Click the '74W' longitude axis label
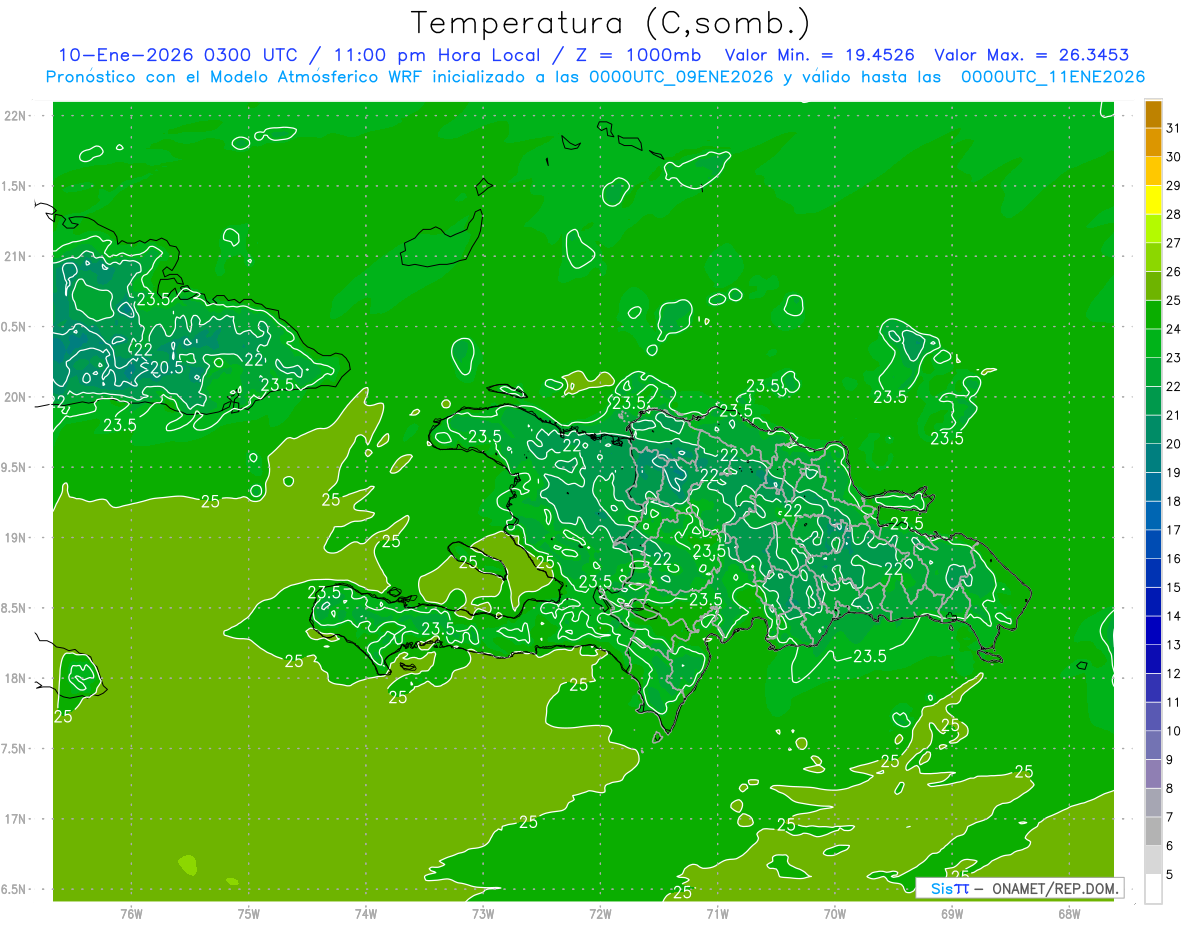Screen dimensions: 1200x927 (x=366, y=913)
